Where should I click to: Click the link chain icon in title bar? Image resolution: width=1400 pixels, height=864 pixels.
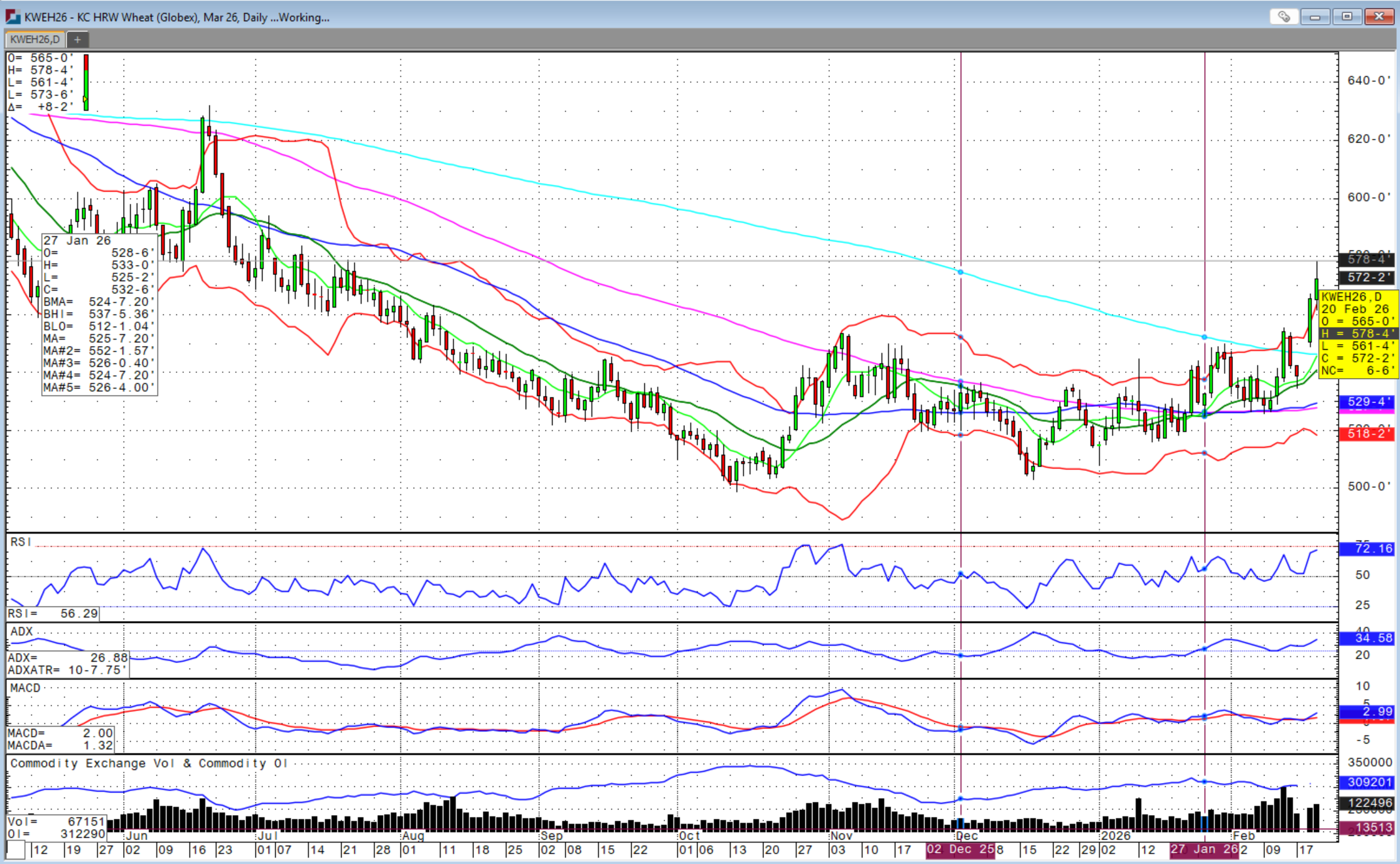click(1284, 17)
